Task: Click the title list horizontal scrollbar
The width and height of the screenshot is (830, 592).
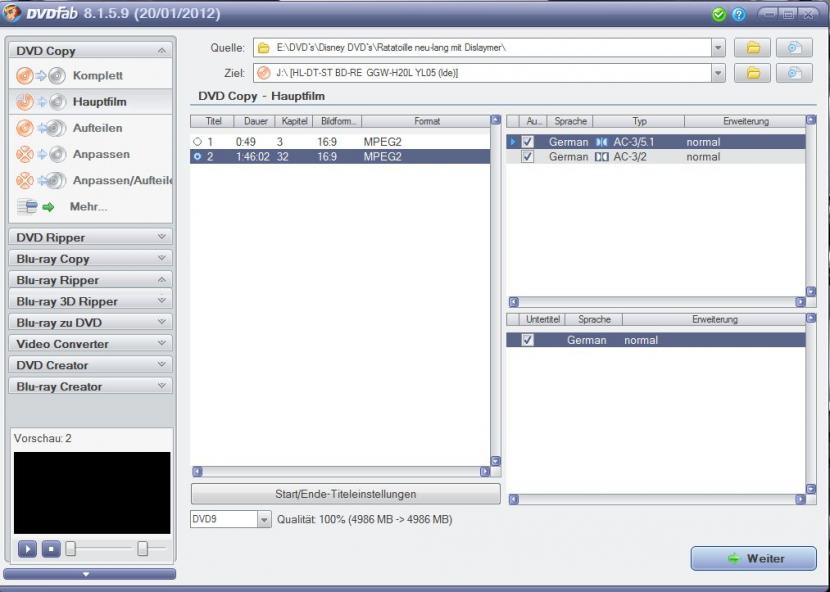Action: click(341, 471)
